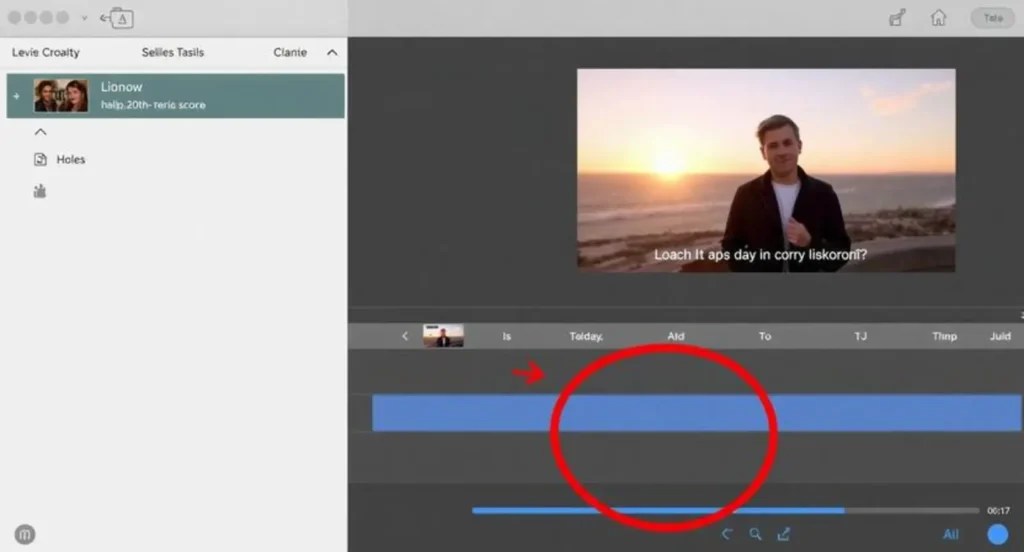This screenshot has height=552, width=1024.
Task: Select the clip thumbnail in timeline header
Action: (x=443, y=336)
